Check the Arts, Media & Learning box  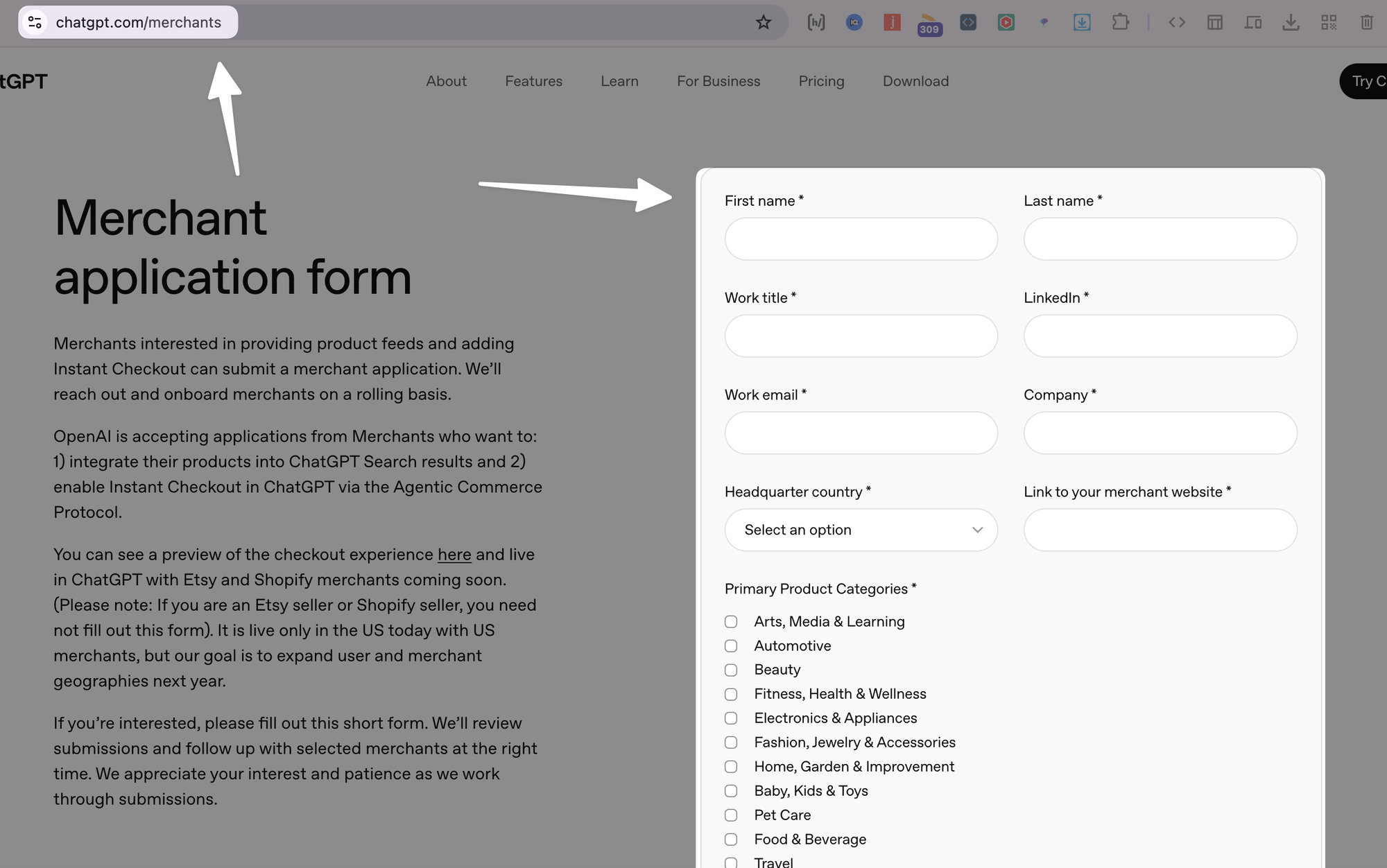(x=731, y=622)
